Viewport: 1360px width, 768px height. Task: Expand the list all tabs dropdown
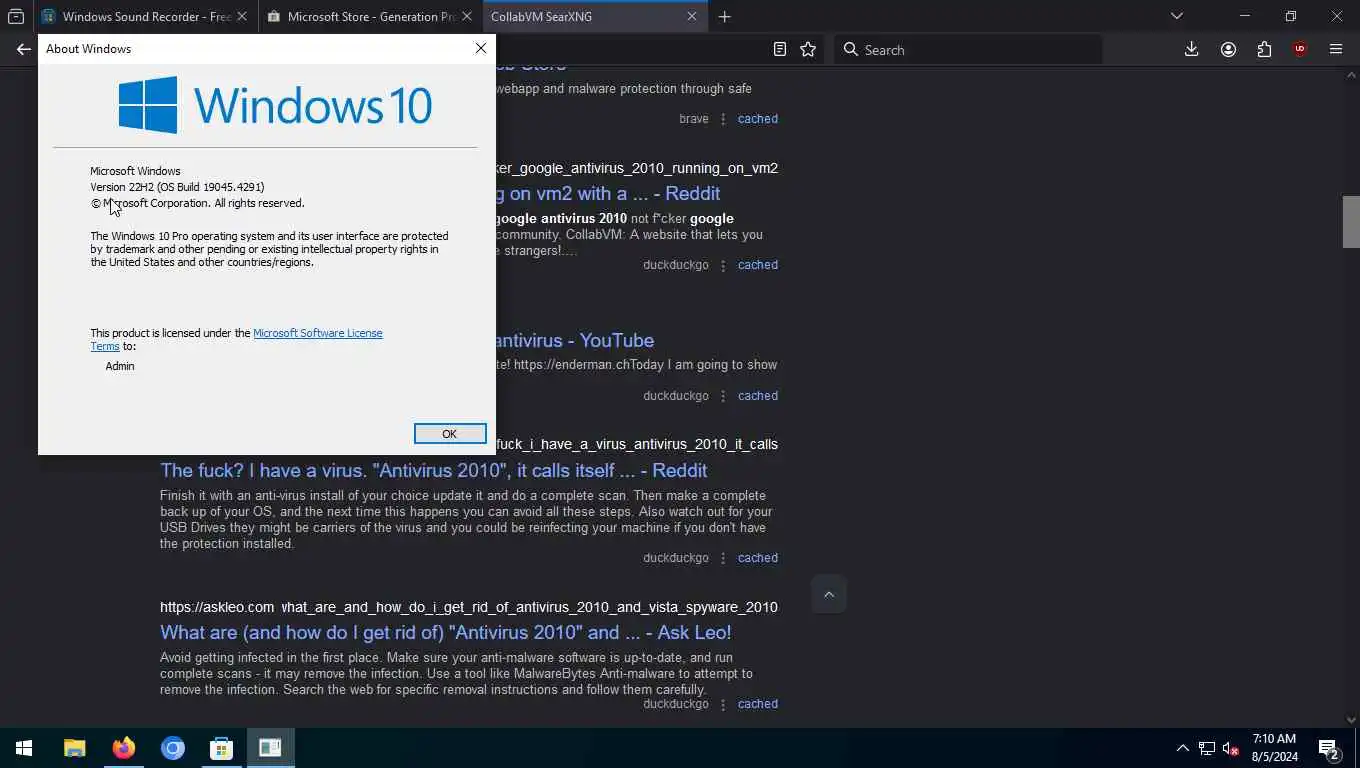1177,16
